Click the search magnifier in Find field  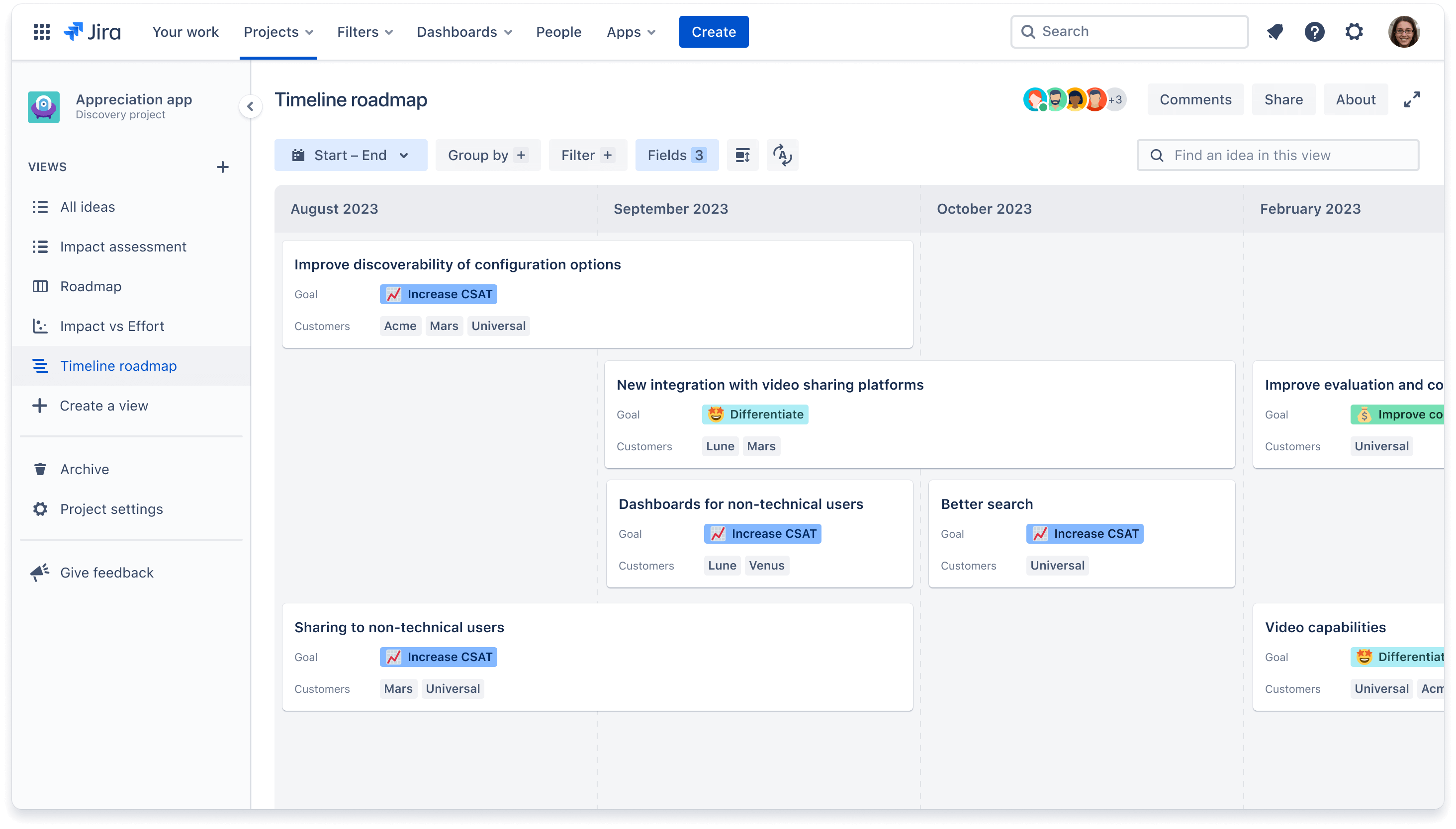click(x=1156, y=155)
